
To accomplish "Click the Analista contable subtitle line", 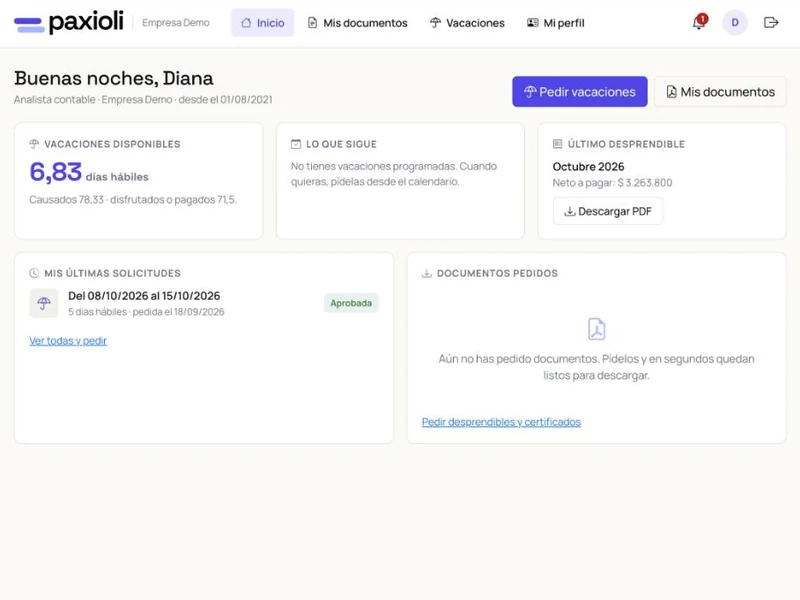I will pos(143,99).
